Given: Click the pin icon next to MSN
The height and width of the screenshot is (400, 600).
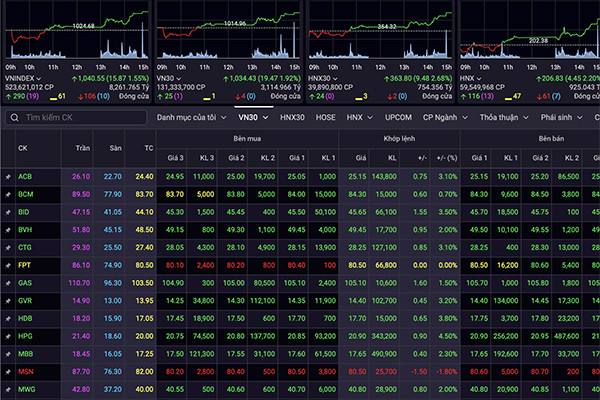Looking at the screenshot, I should (7, 372).
